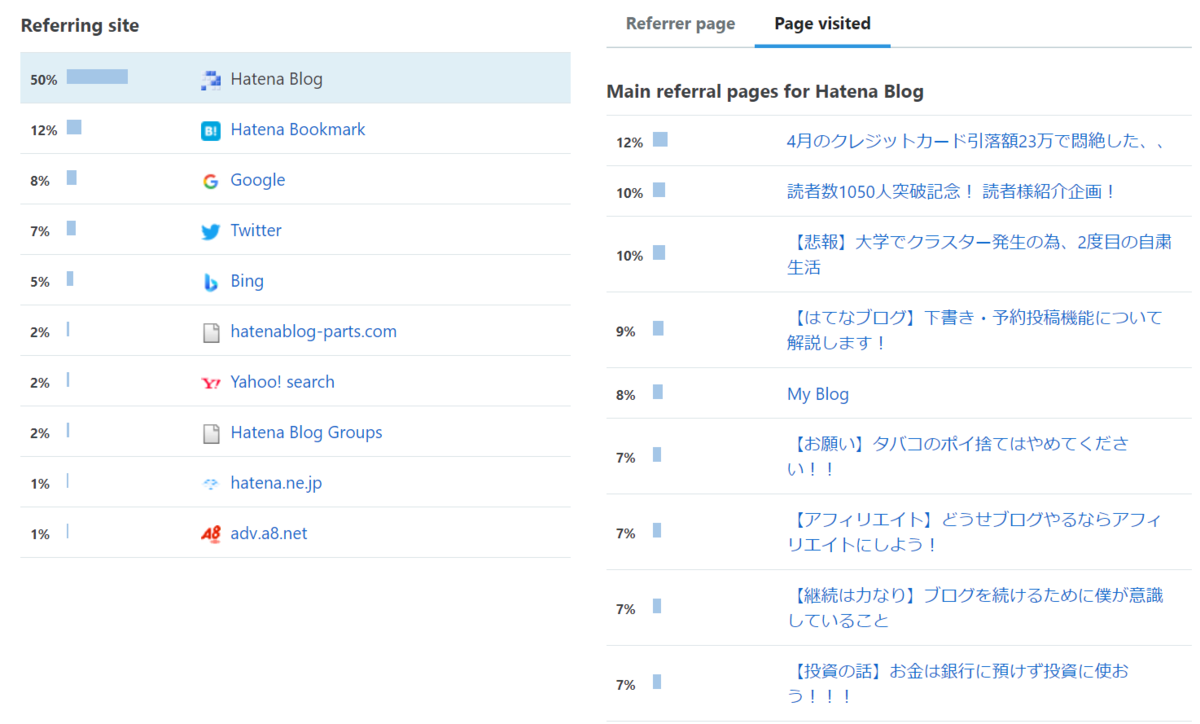The width and height of the screenshot is (1200, 724).
Task: Click the 'Referring site' heading
Action: [x=80, y=25]
